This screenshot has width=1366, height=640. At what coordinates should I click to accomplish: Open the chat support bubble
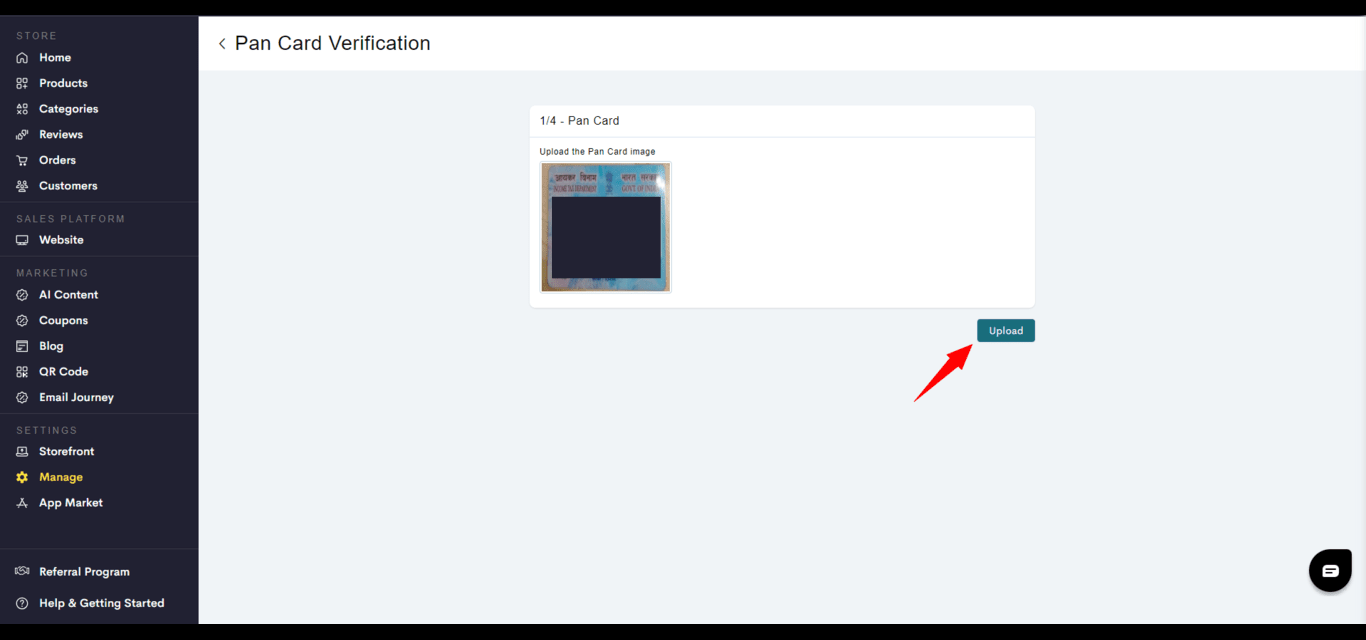coord(1330,571)
